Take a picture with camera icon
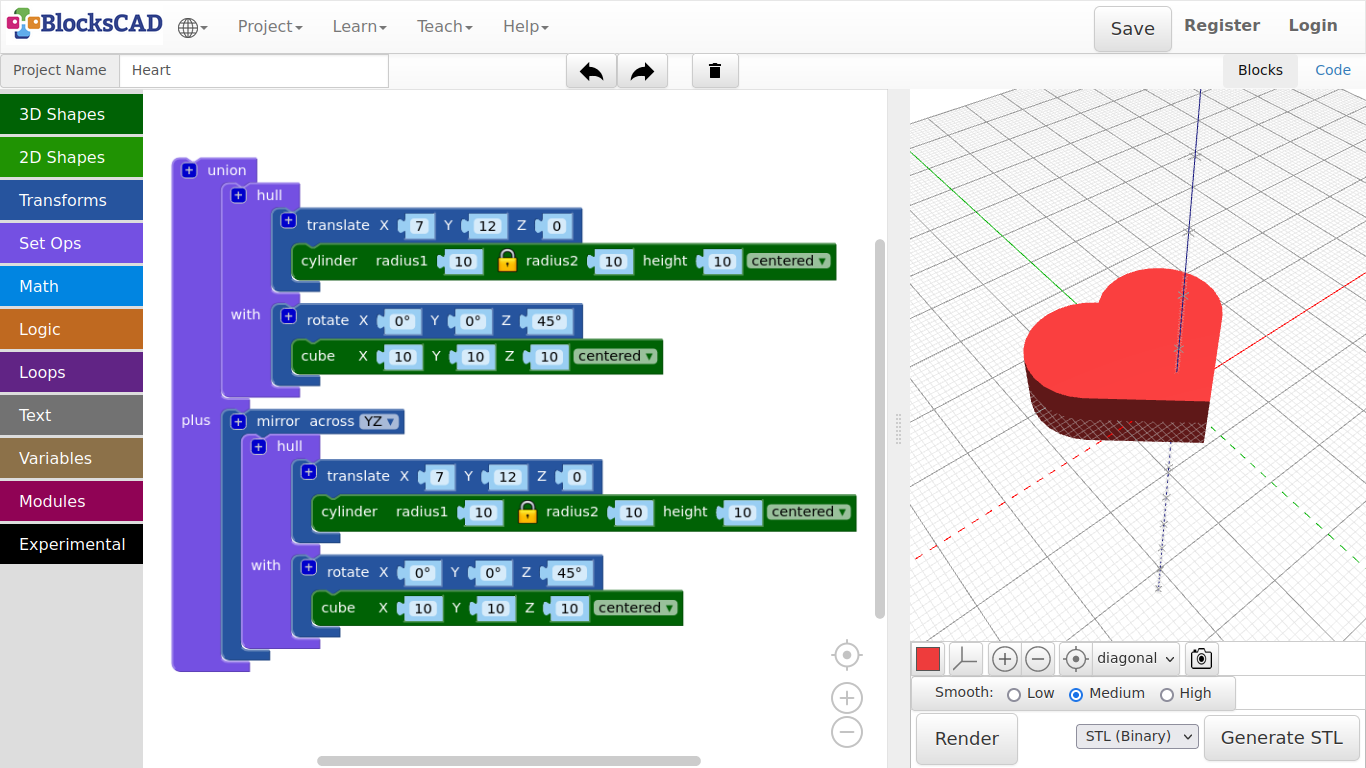This screenshot has height=768, width=1366. coord(1201,659)
